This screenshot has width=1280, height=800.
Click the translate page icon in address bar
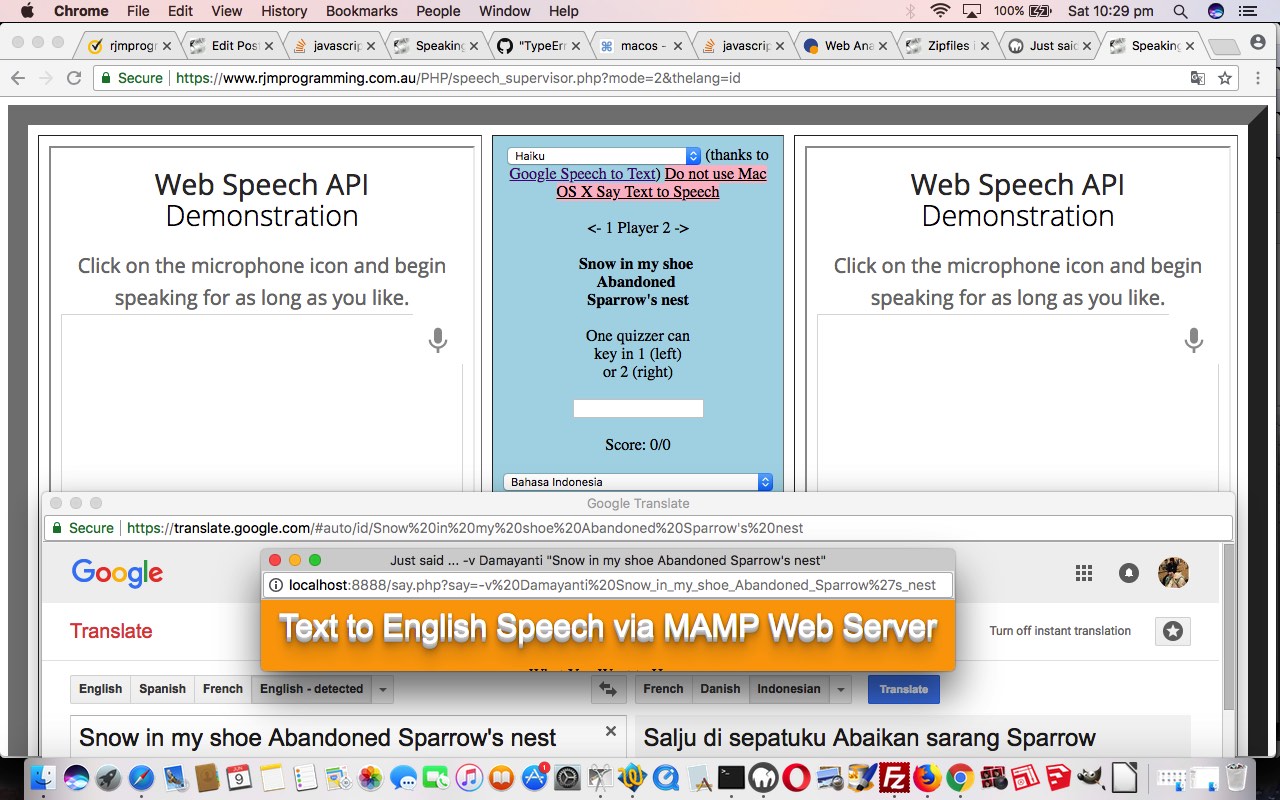1198,78
